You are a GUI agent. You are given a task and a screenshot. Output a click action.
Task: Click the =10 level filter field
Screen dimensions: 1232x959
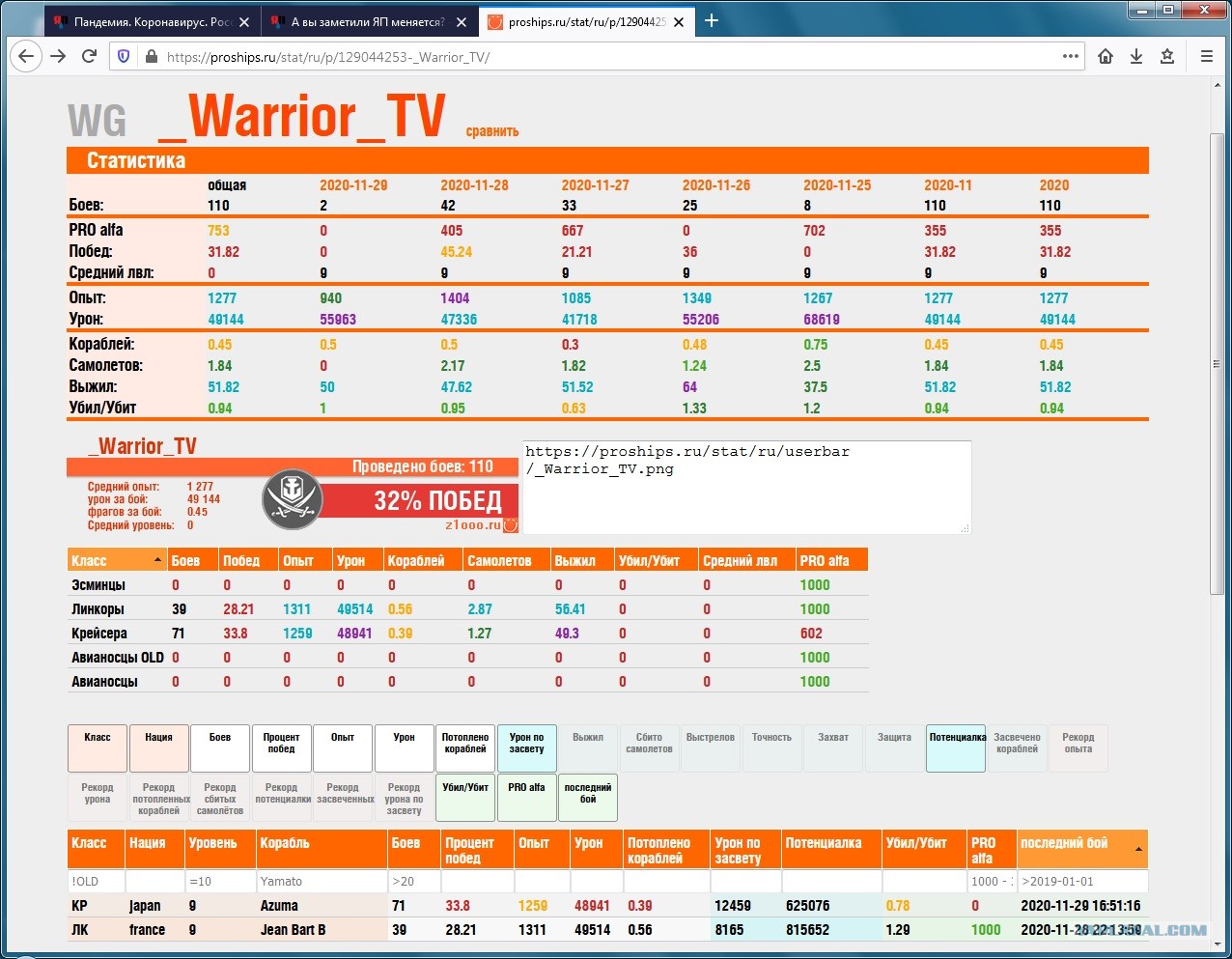pos(220,881)
